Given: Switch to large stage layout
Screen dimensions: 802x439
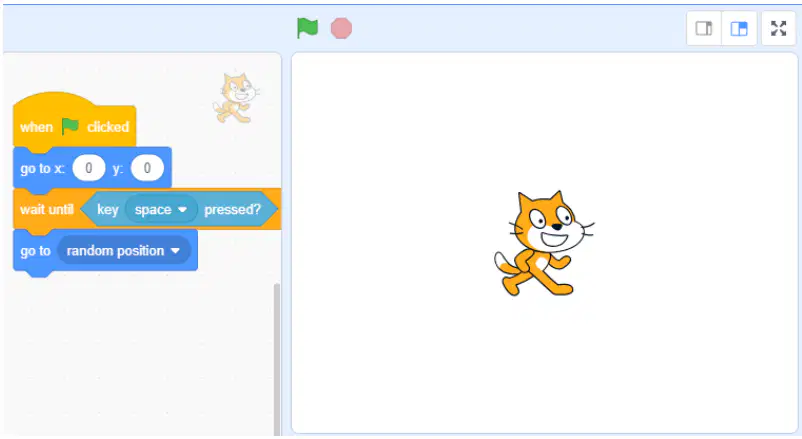Looking at the screenshot, I should [739, 29].
